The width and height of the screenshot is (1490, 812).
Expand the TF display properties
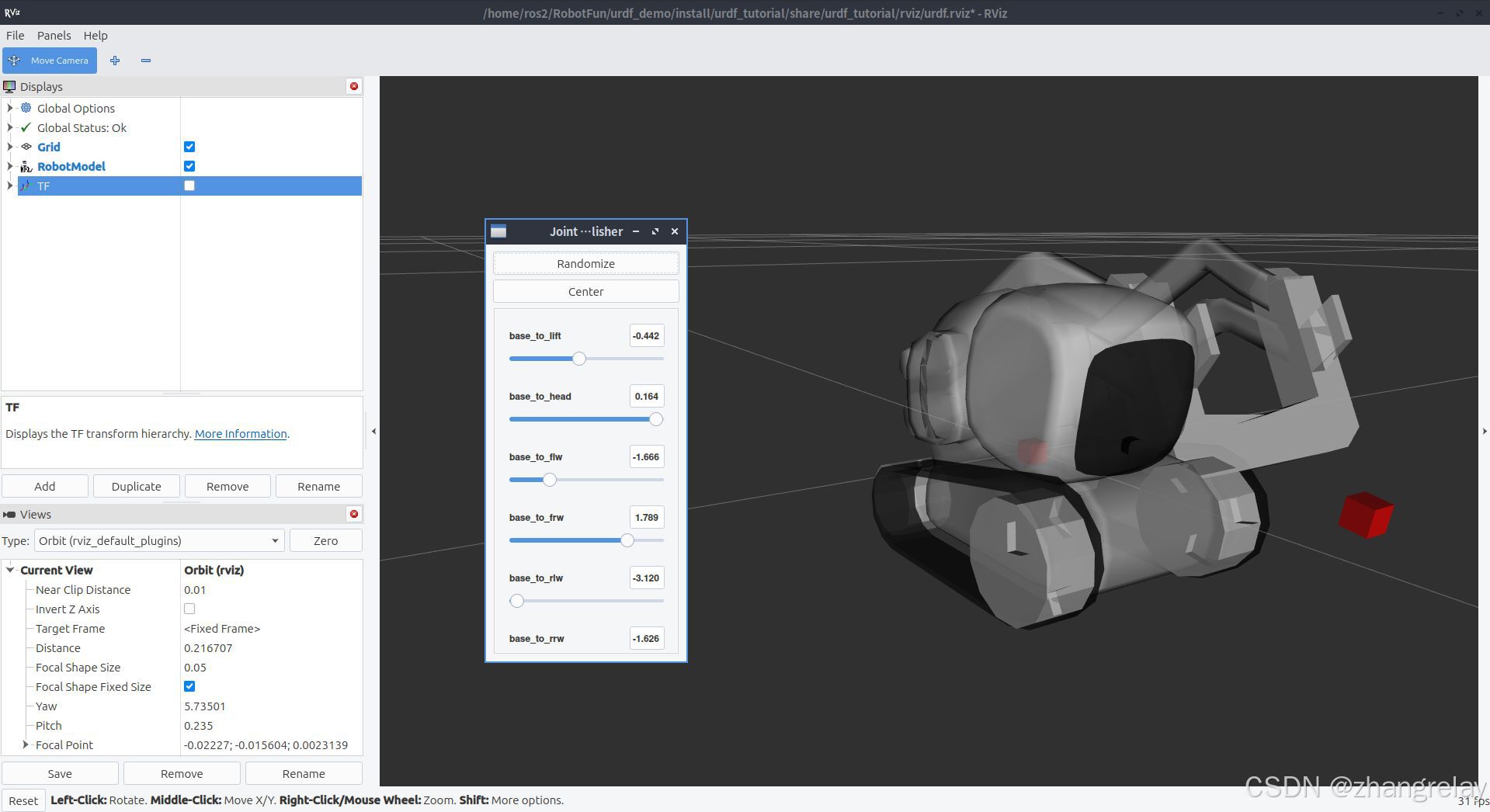click(10, 186)
